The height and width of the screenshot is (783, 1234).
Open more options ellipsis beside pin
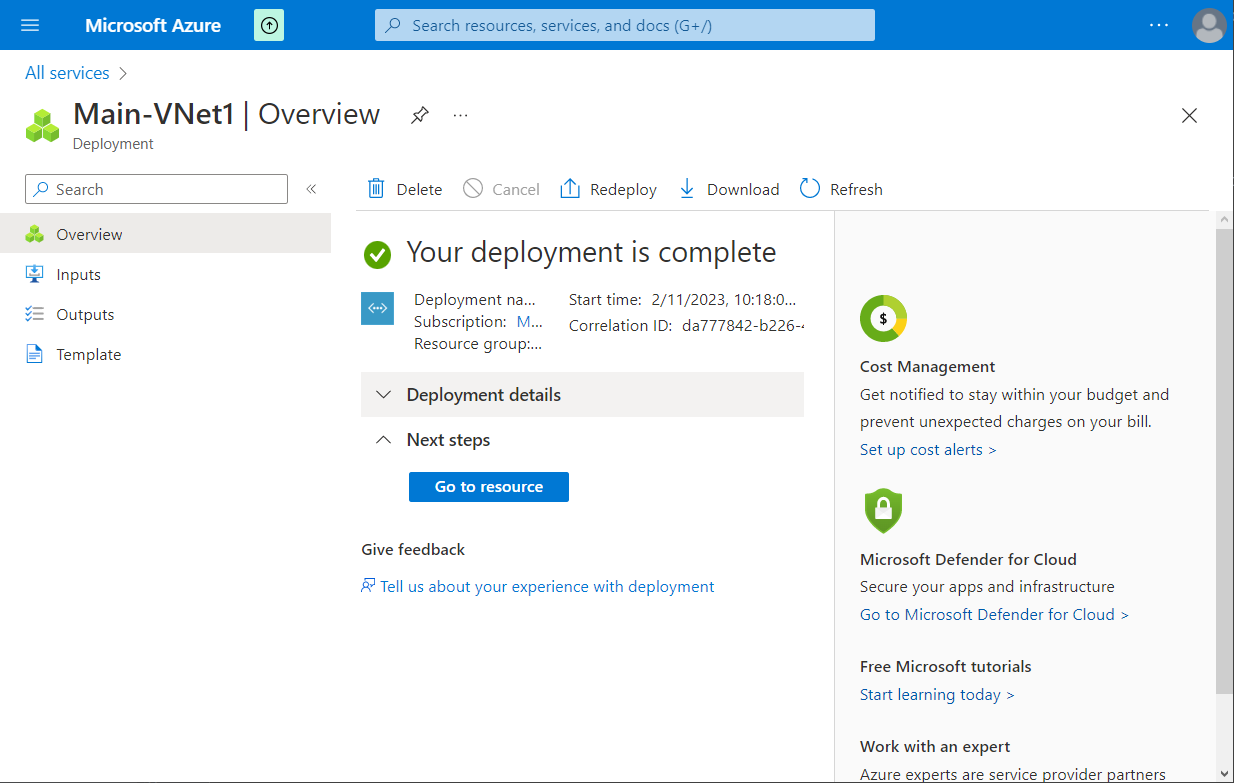pyautogui.click(x=460, y=115)
